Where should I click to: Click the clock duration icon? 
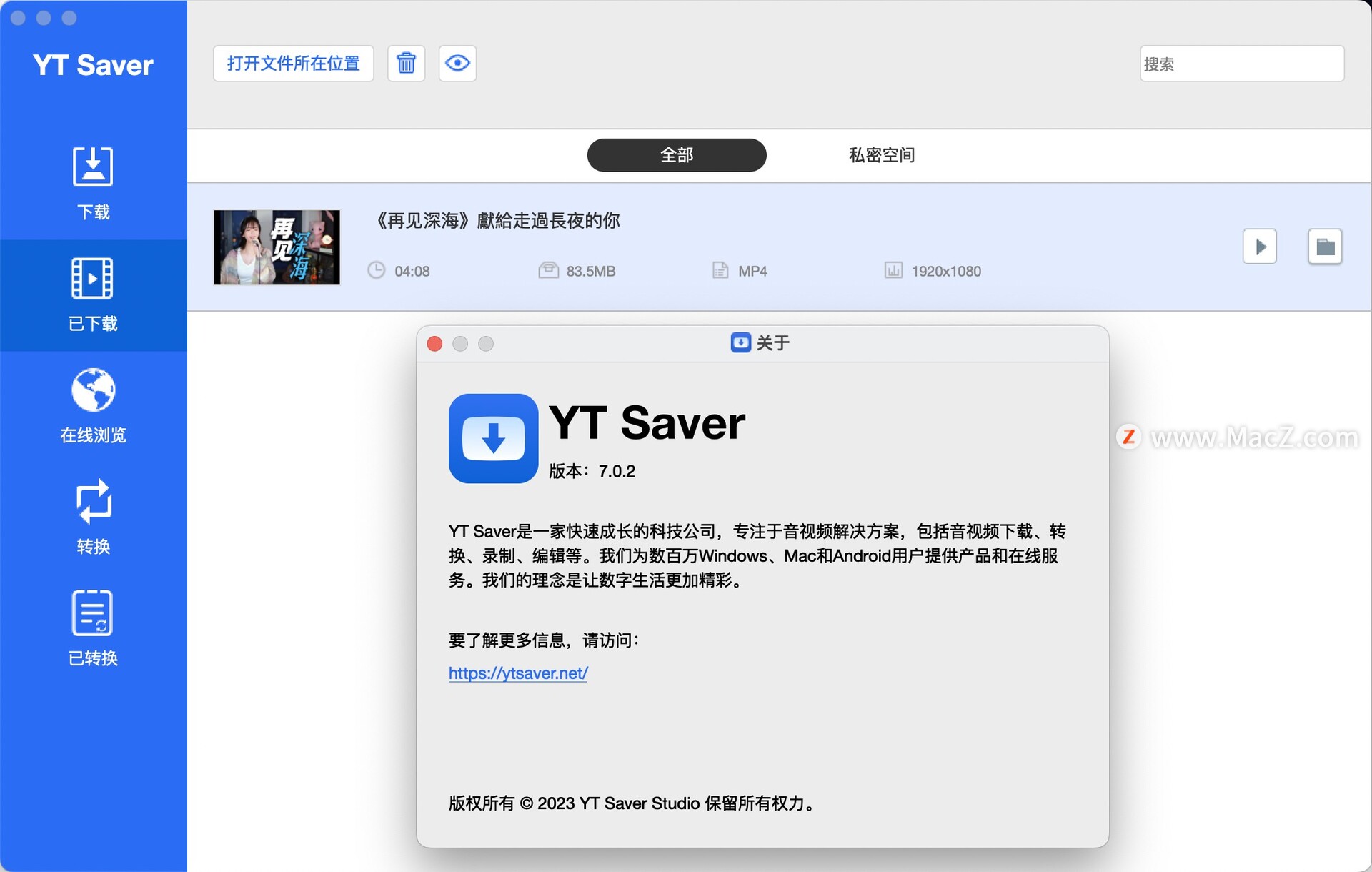click(x=376, y=270)
